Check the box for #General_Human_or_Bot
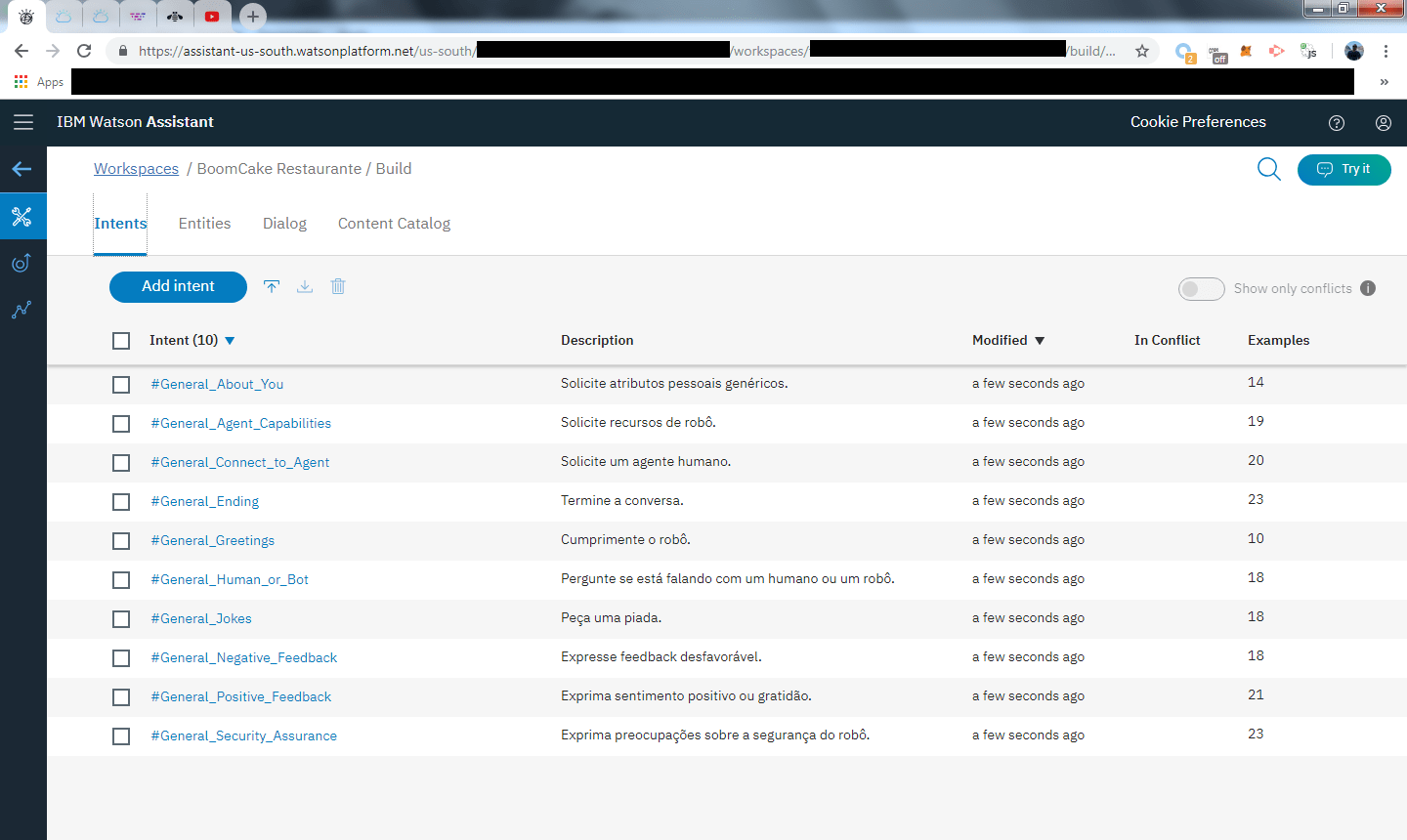 pos(121,580)
